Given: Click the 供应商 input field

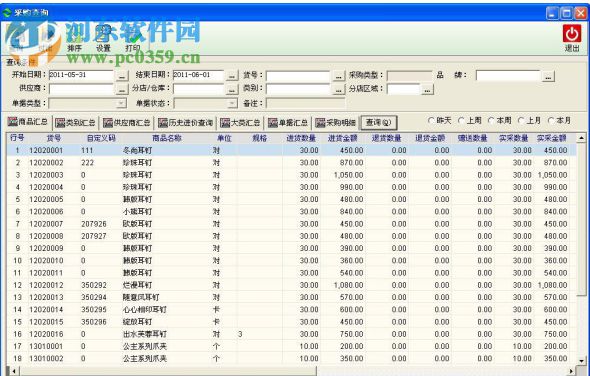Looking at the screenshot, I should click(x=81, y=89).
